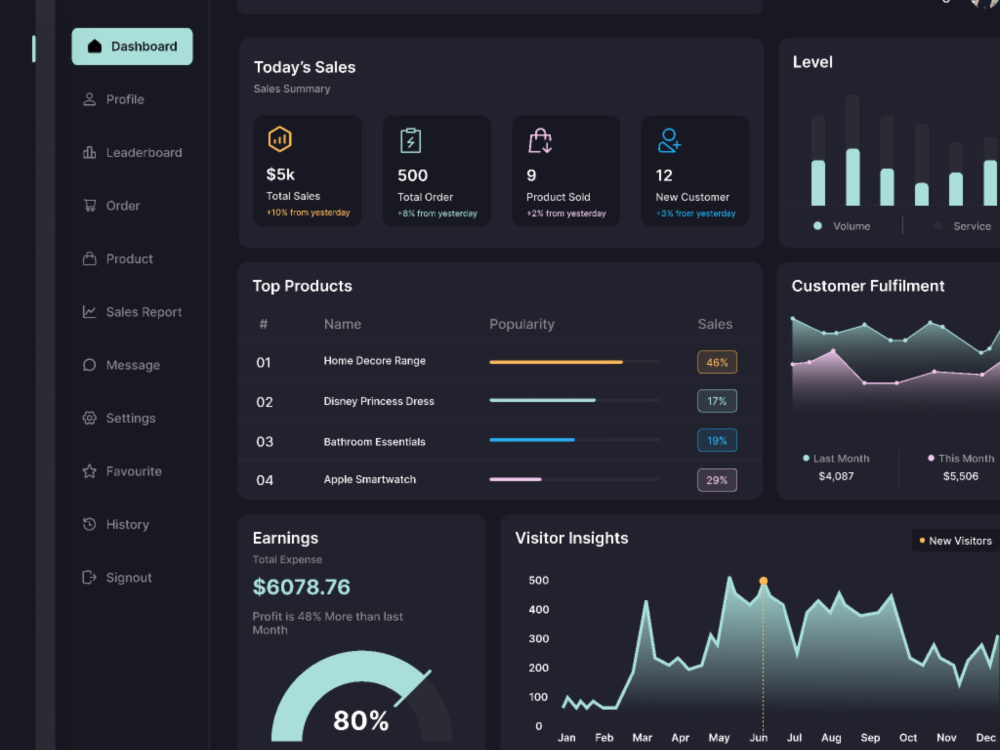Go to the Profile page
Viewport: 1000px width, 750px height.
pos(125,99)
